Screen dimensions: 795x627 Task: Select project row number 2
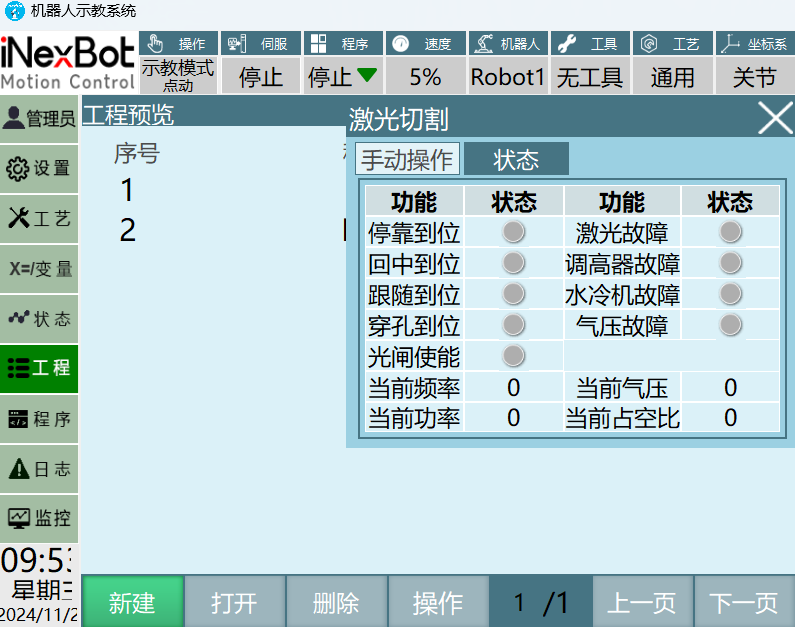128,231
